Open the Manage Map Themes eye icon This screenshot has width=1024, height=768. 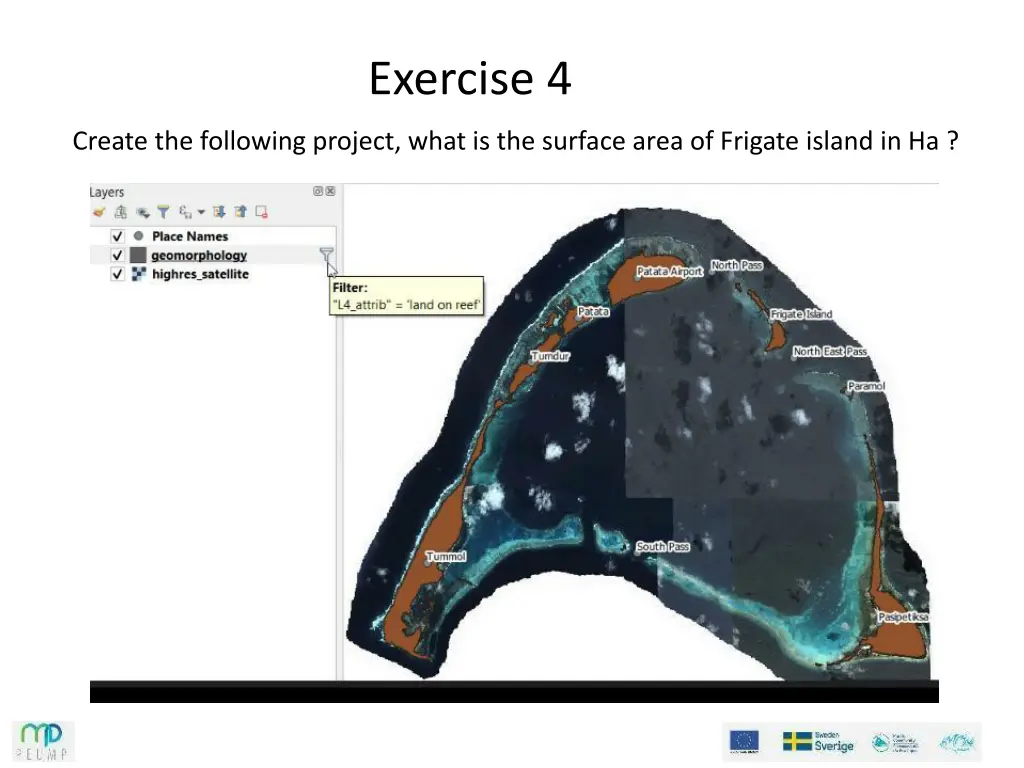[x=142, y=212]
